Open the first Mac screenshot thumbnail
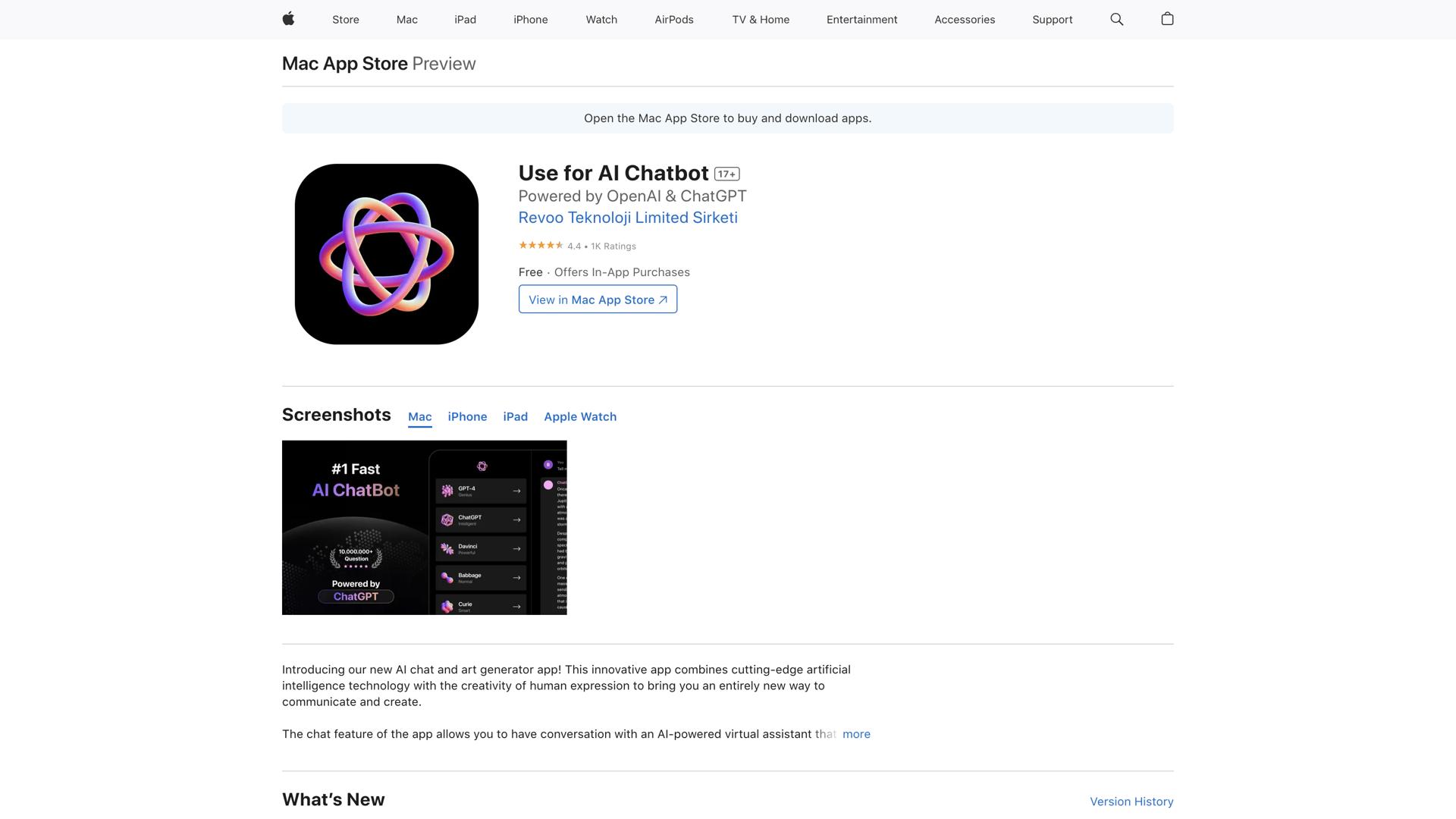Screen dimensions: 1456x819 pyautogui.click(x=424, y=527)
